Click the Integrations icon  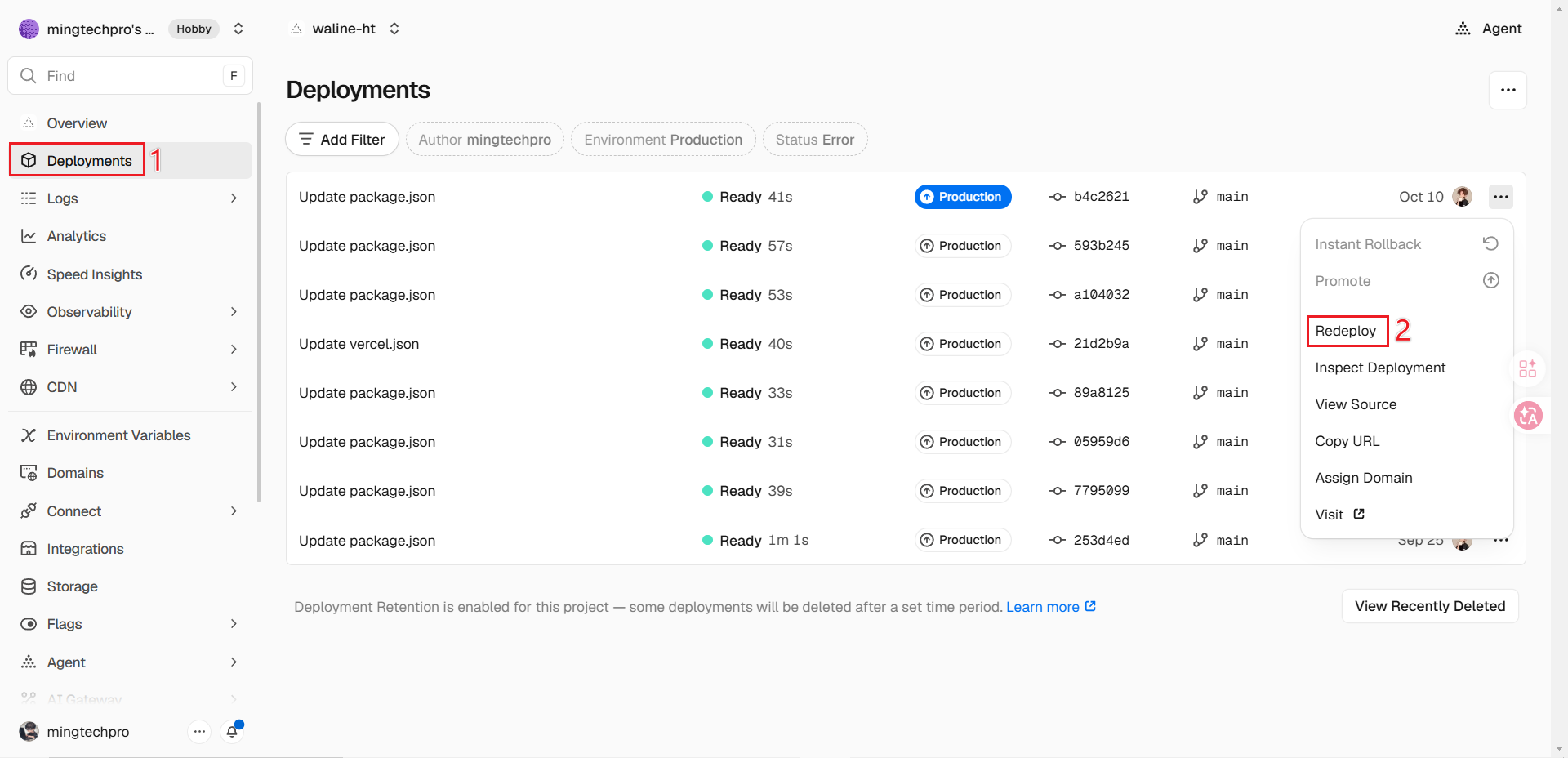pos(29,549)
